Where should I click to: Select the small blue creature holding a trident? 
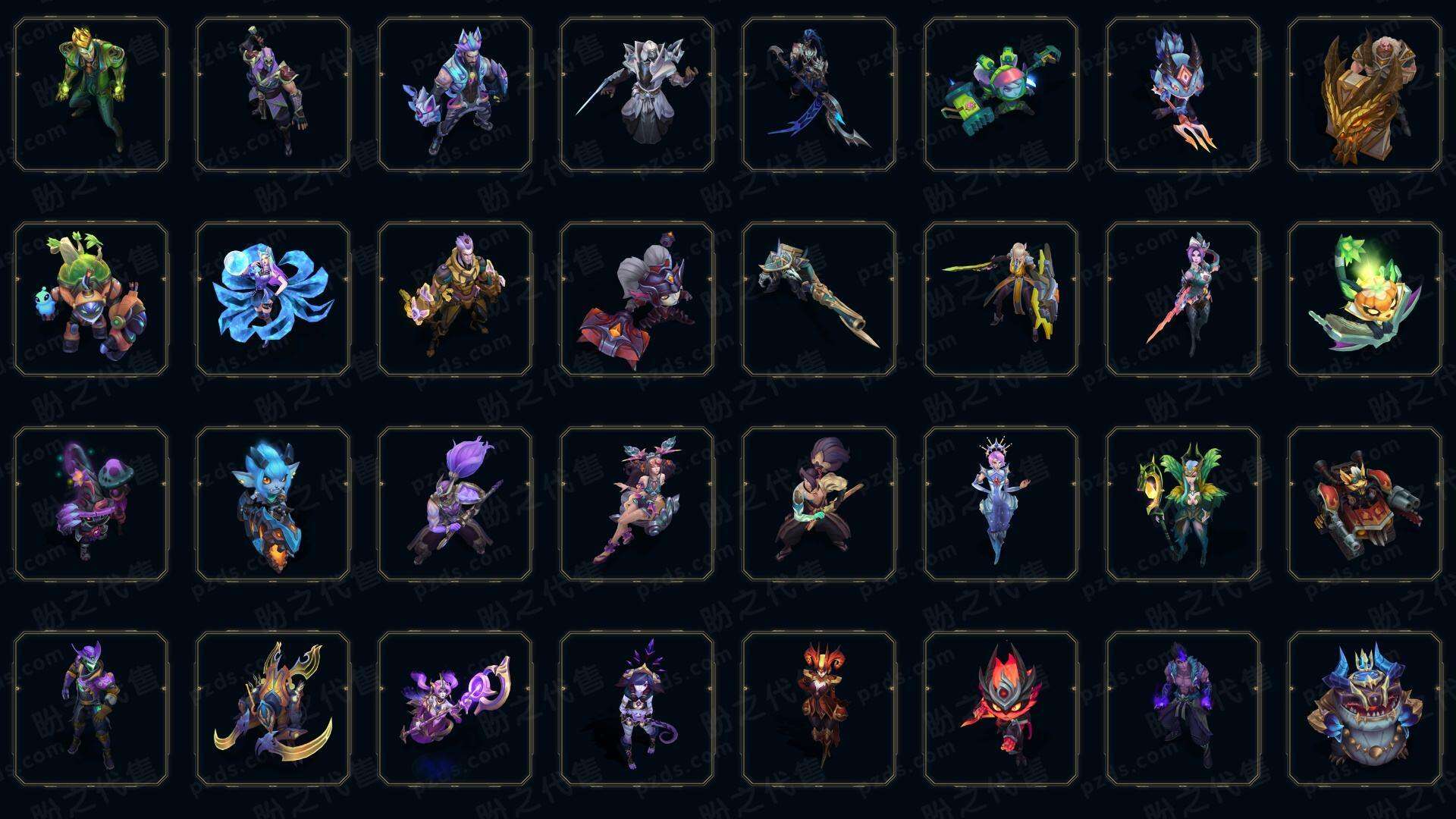1183,95
